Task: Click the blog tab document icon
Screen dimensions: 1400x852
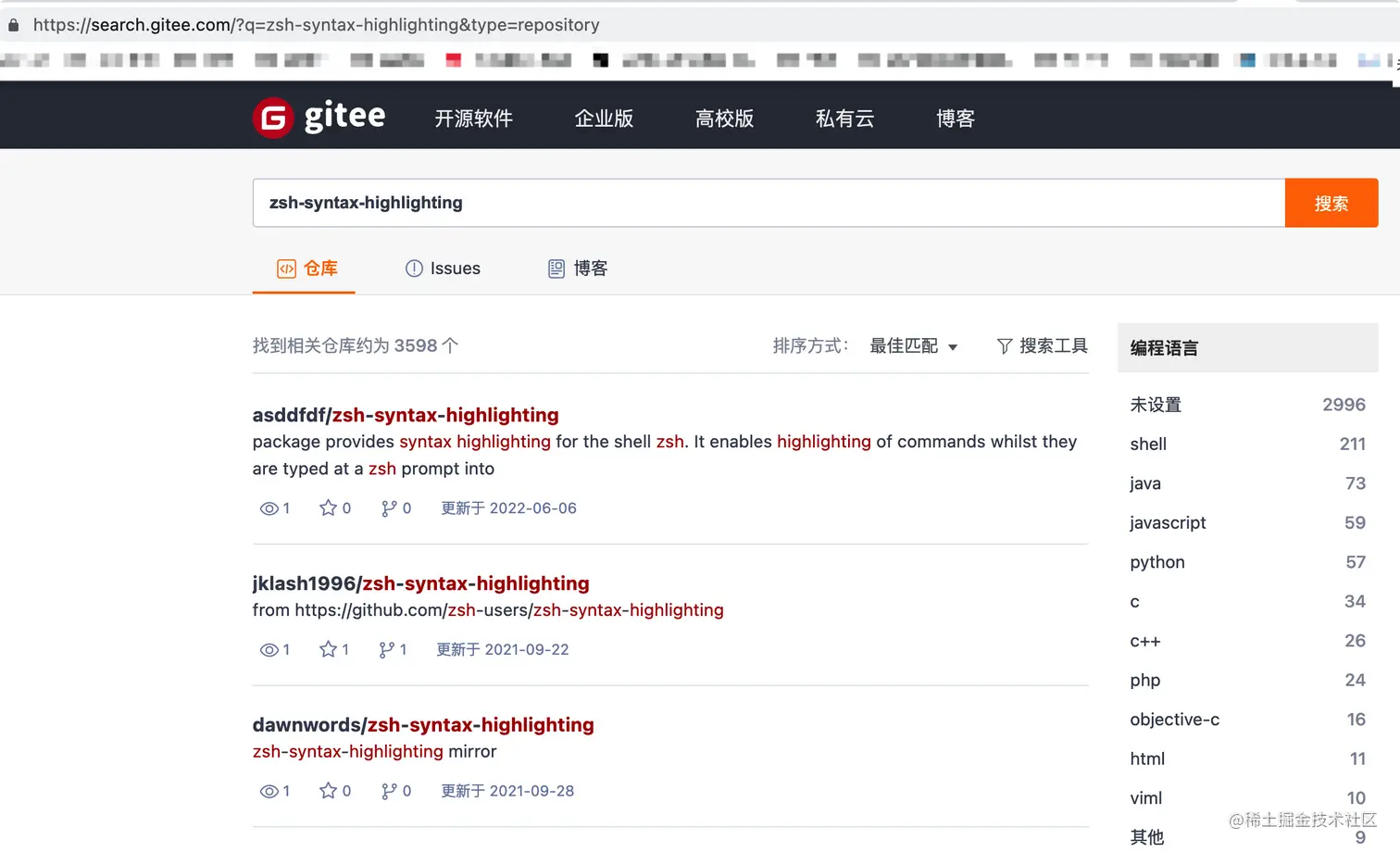Action: (x=556, y=269)
